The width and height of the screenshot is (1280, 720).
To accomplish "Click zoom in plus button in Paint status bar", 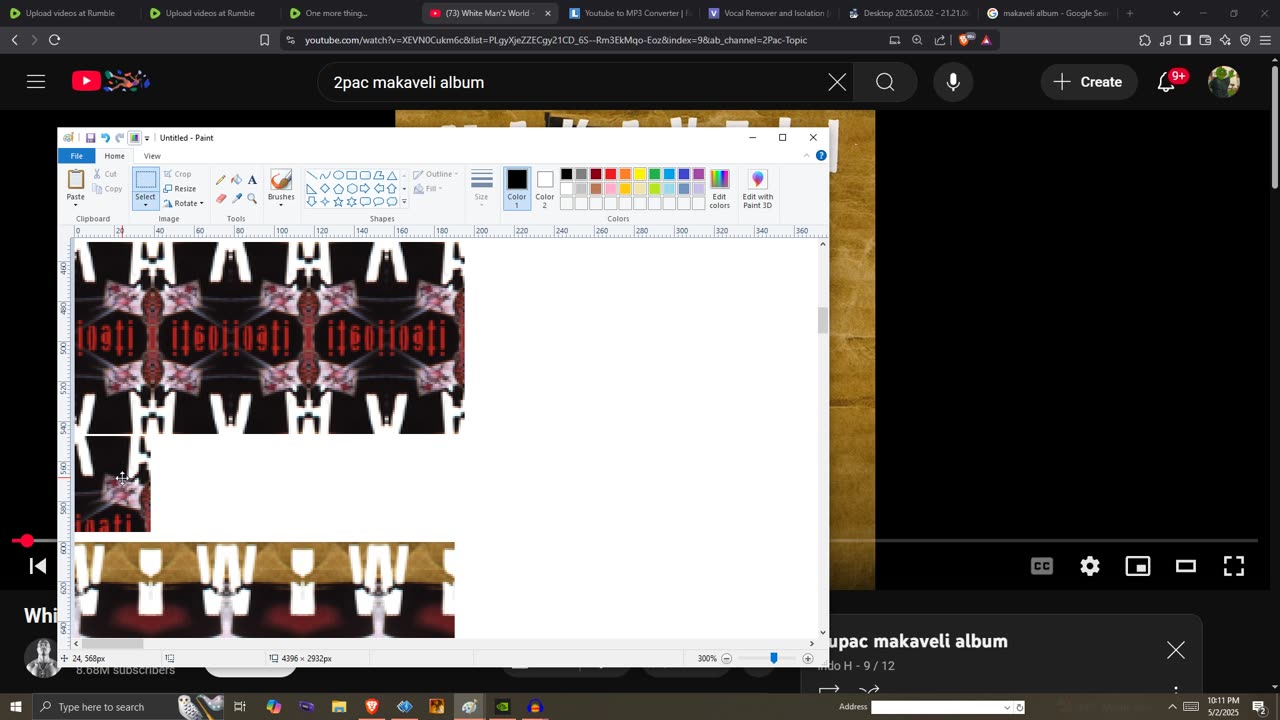I will coord(808,659).
